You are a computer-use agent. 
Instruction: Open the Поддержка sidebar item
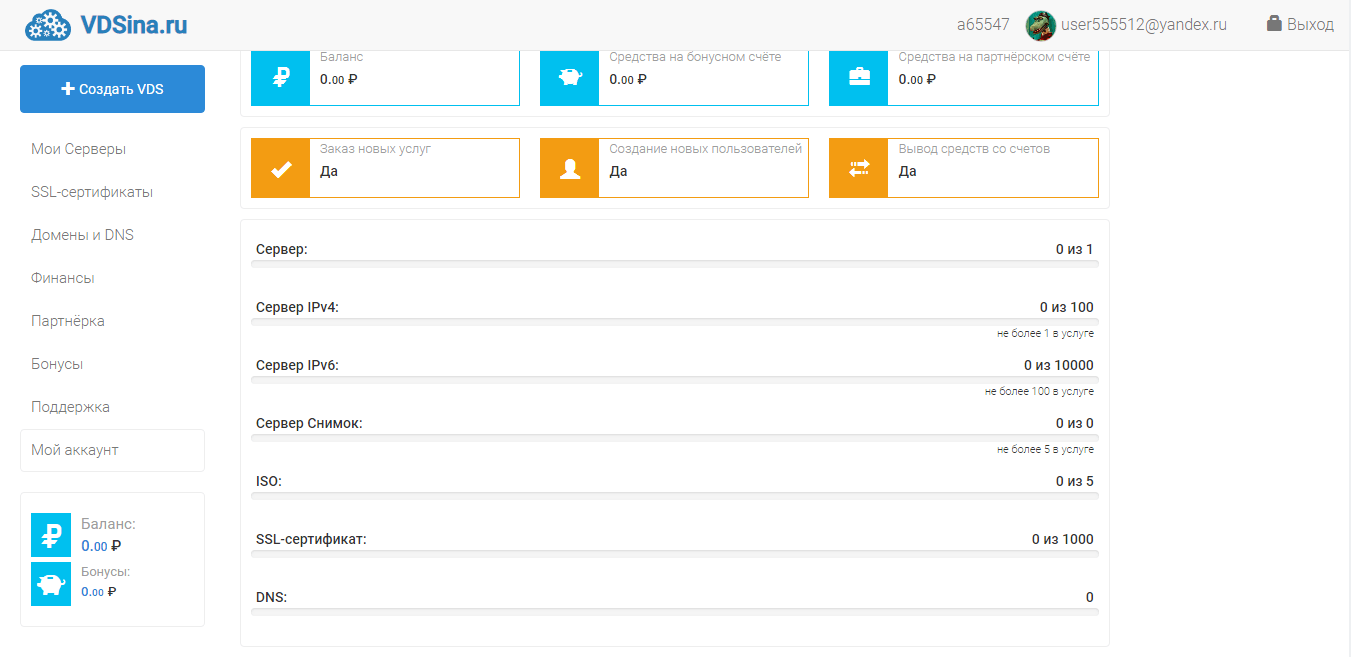click(x=70, y=407)
